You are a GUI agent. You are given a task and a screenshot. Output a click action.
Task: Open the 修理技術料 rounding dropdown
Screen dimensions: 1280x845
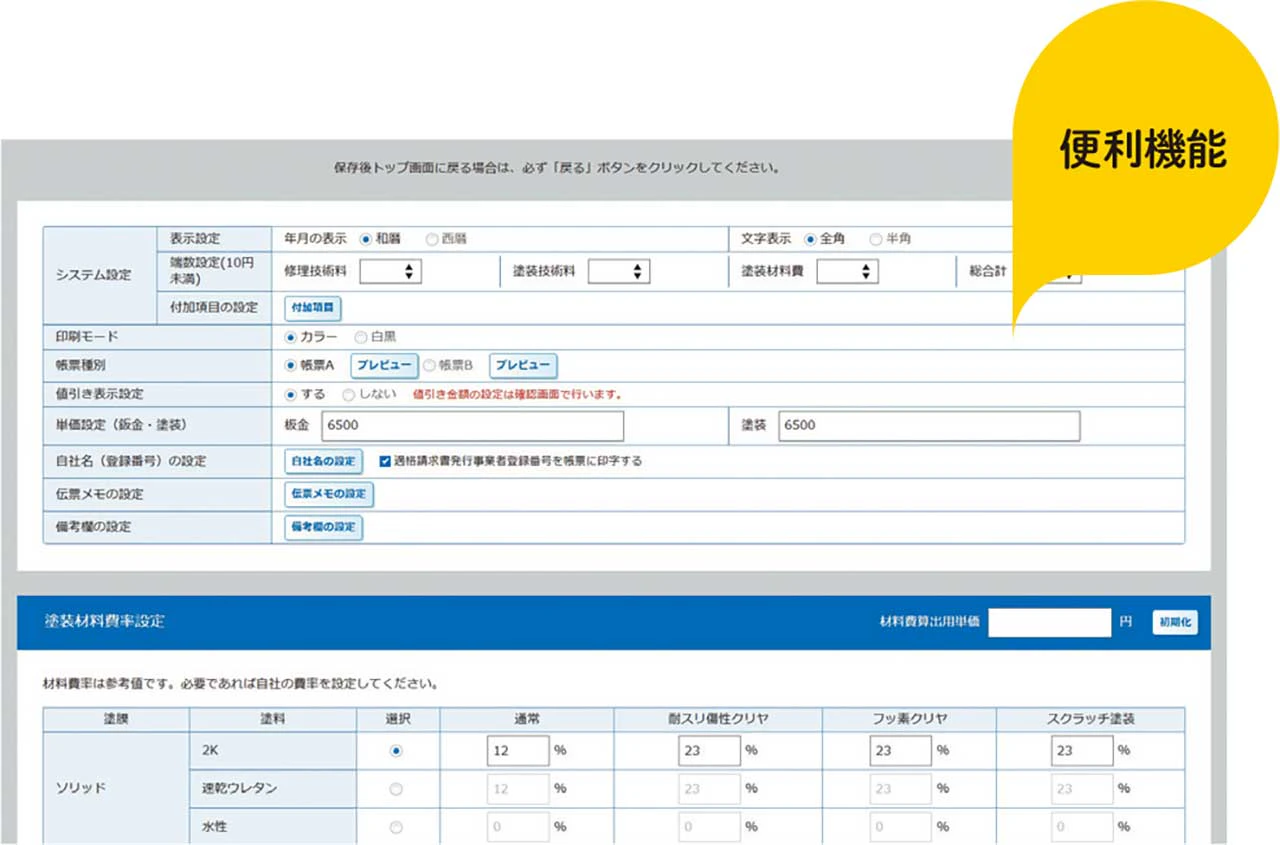point(391,271)
